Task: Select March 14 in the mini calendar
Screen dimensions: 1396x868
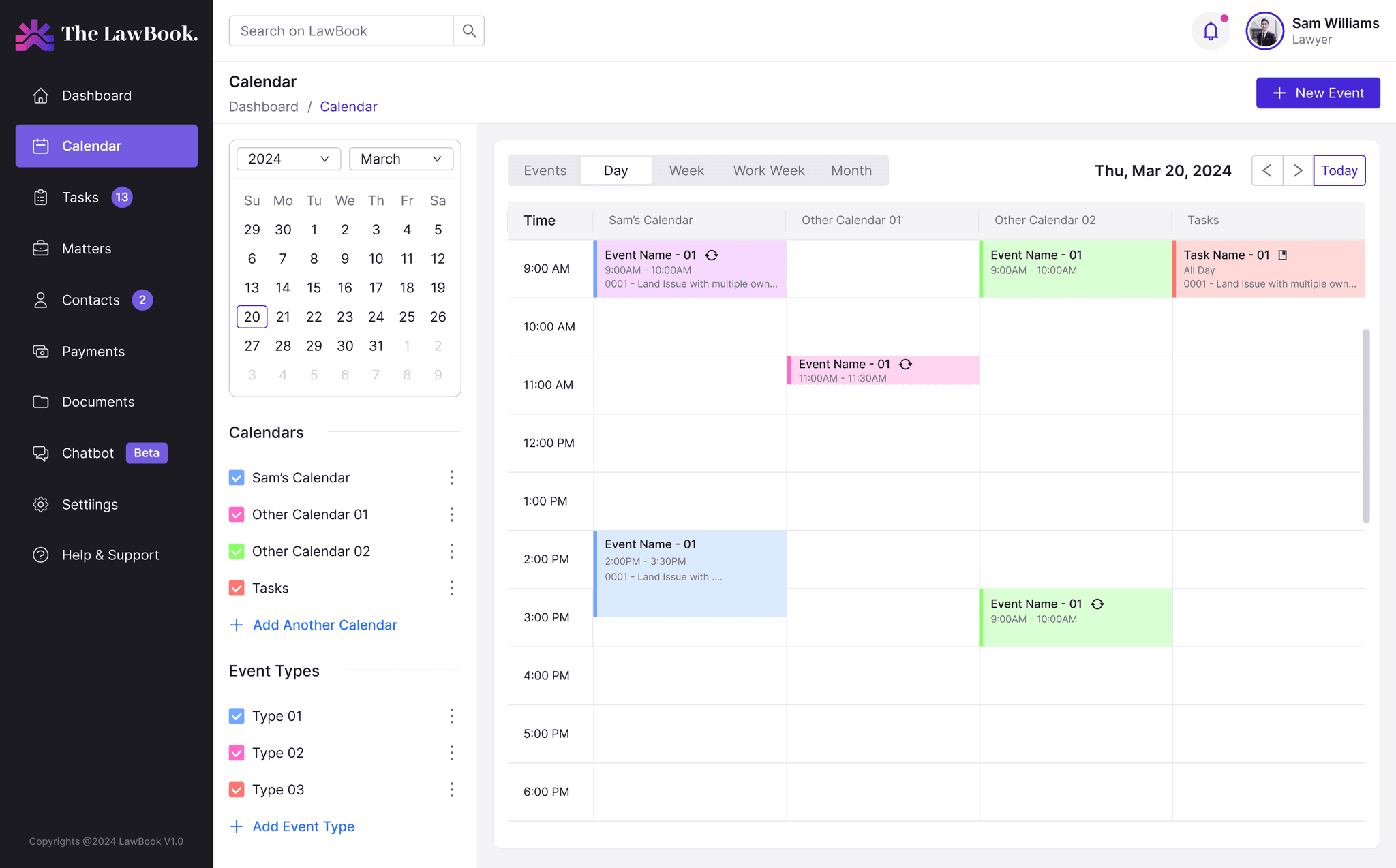Action: tap(283, 288)
